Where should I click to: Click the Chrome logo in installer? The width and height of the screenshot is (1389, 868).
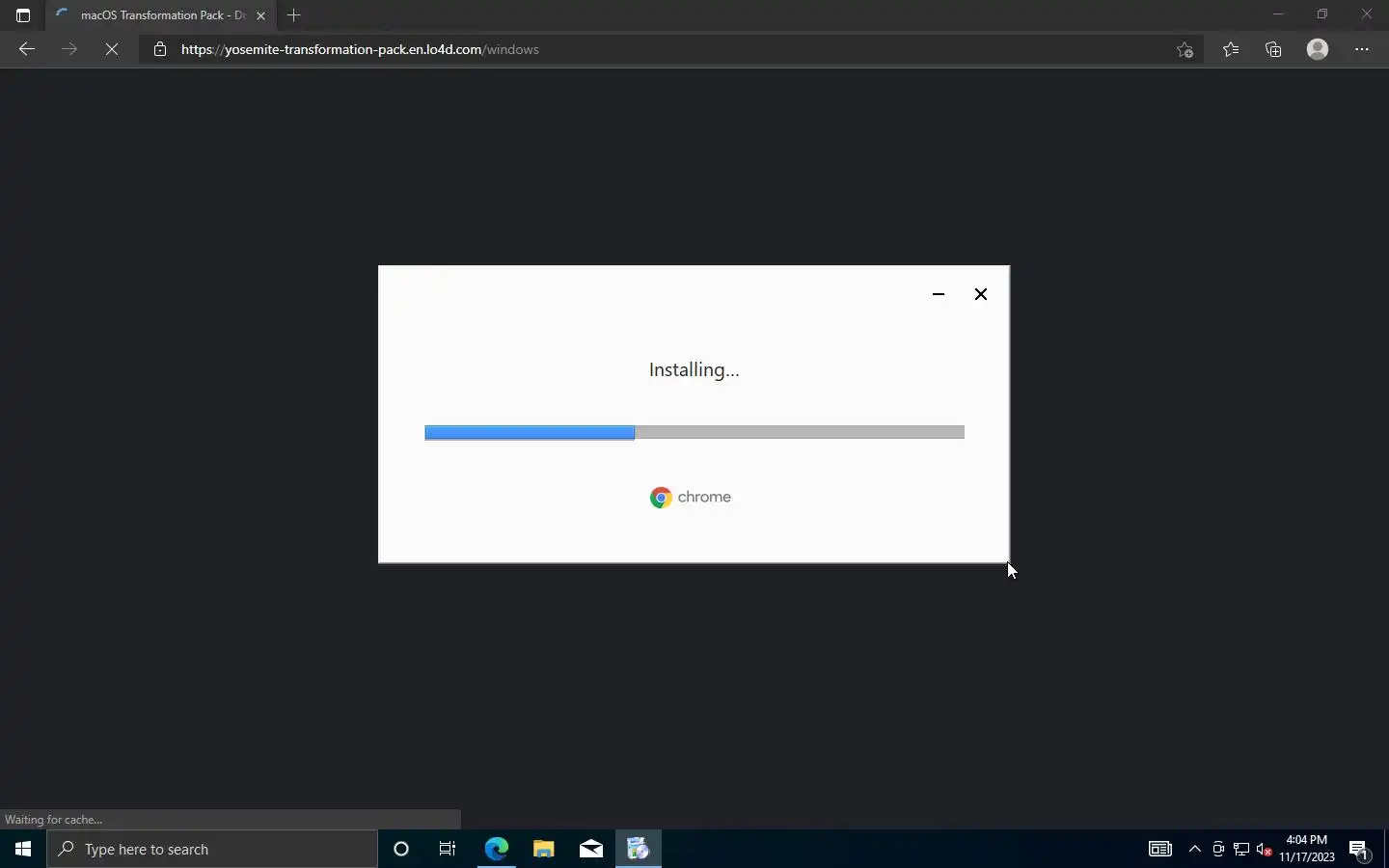point(691,498)
